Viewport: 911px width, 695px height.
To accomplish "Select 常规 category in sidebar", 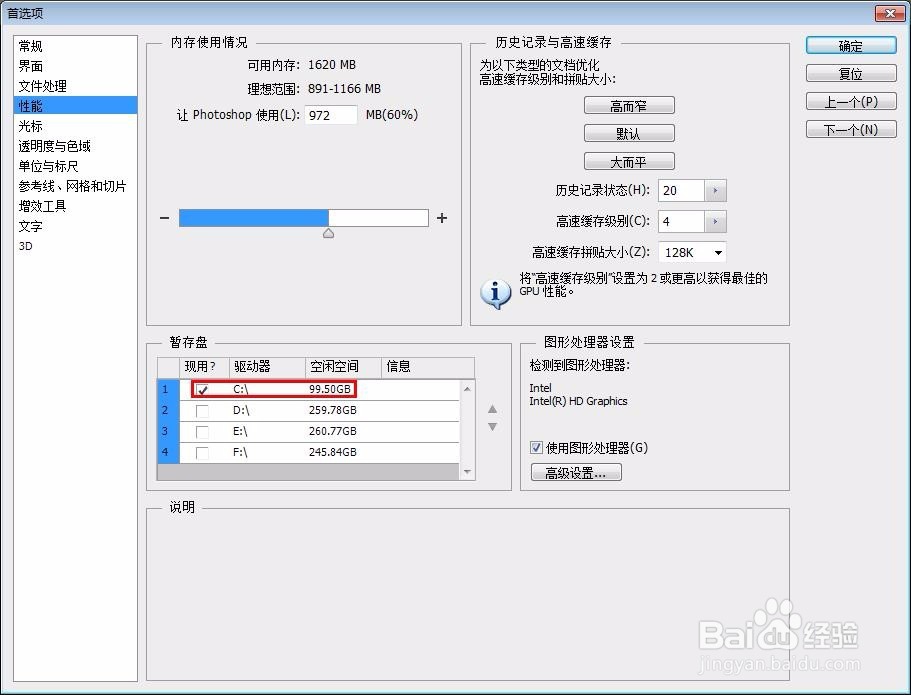I will [x=75, y=46].
